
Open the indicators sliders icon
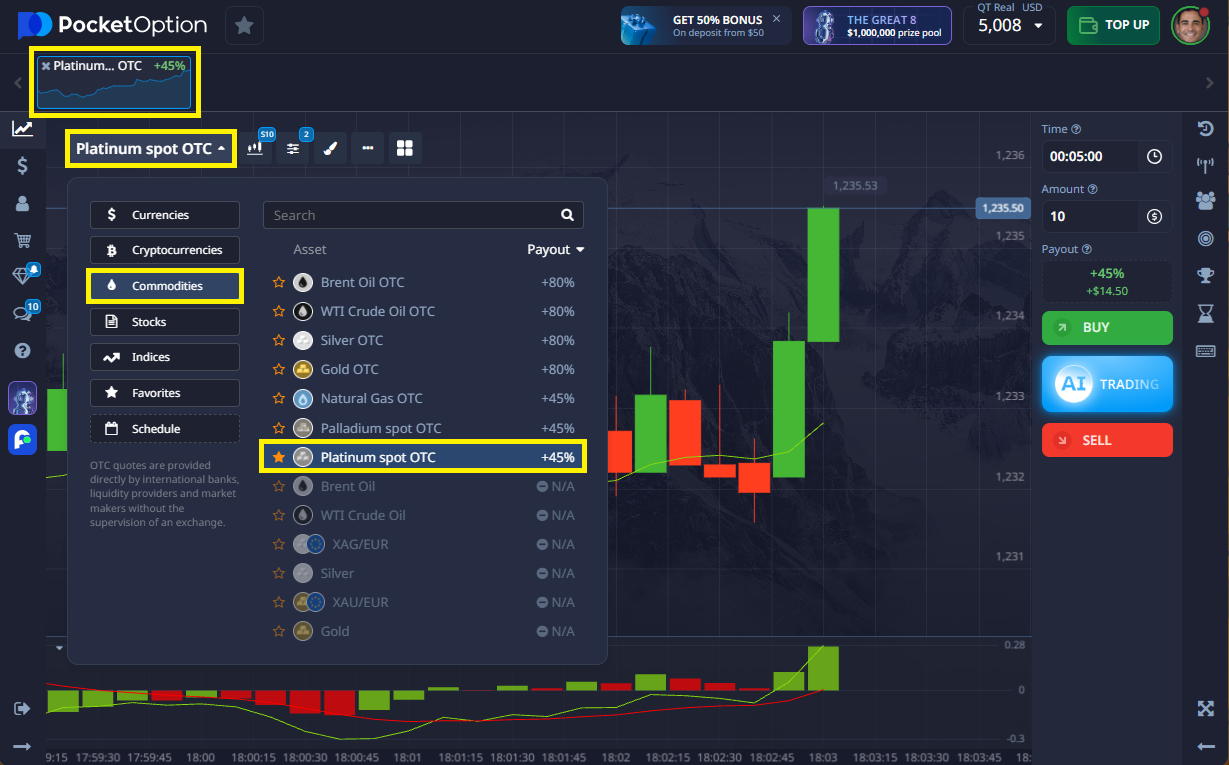[x=294, y=148]
